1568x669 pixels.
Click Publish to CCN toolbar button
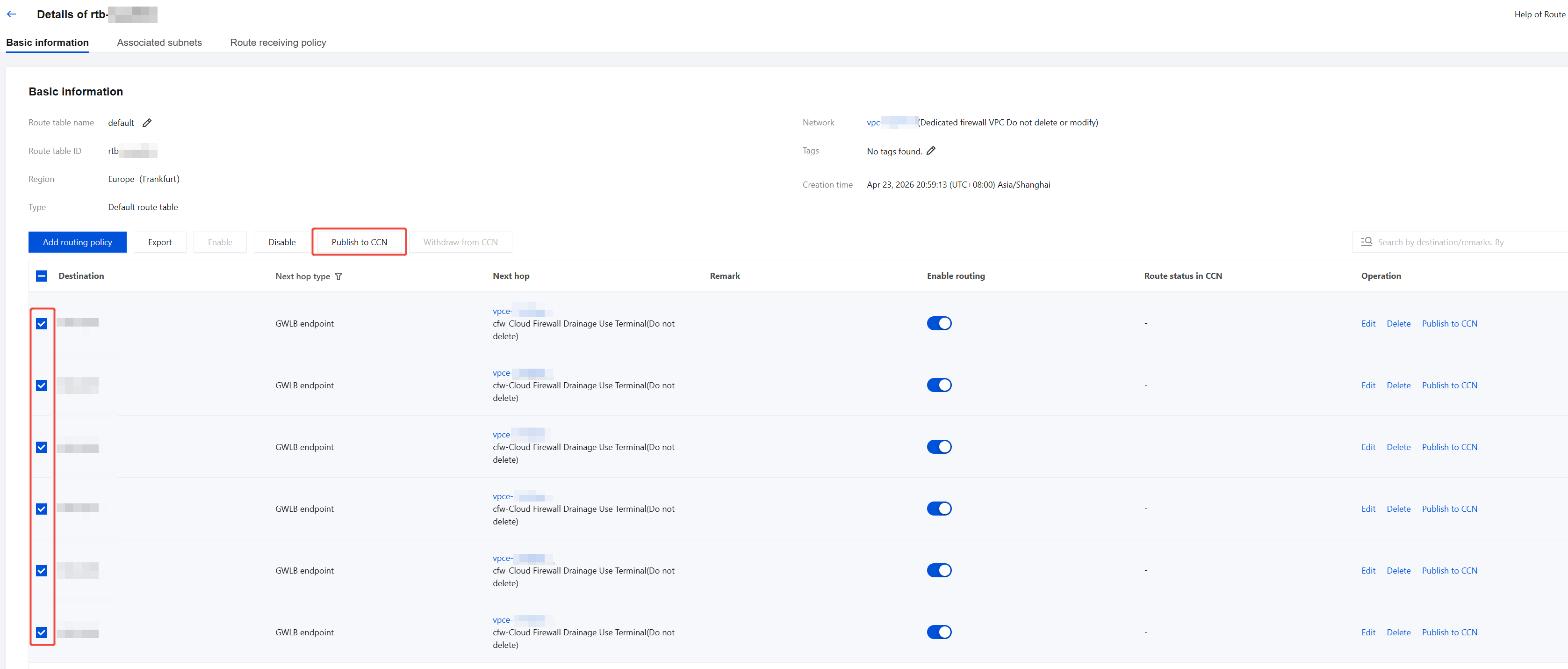[359, 242]
